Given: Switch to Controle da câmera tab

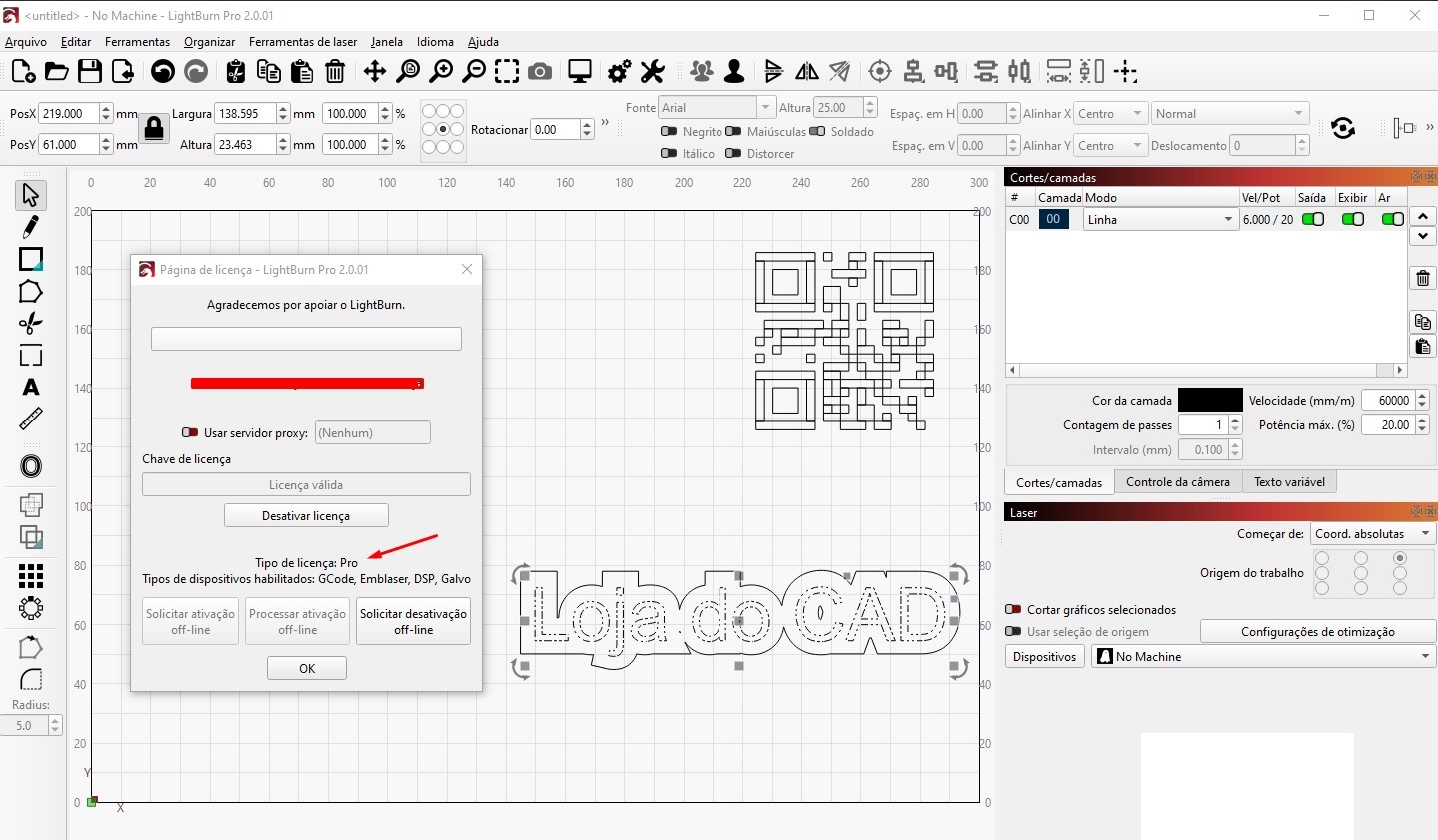Looking at the screenshot, I should point(1178,482).
